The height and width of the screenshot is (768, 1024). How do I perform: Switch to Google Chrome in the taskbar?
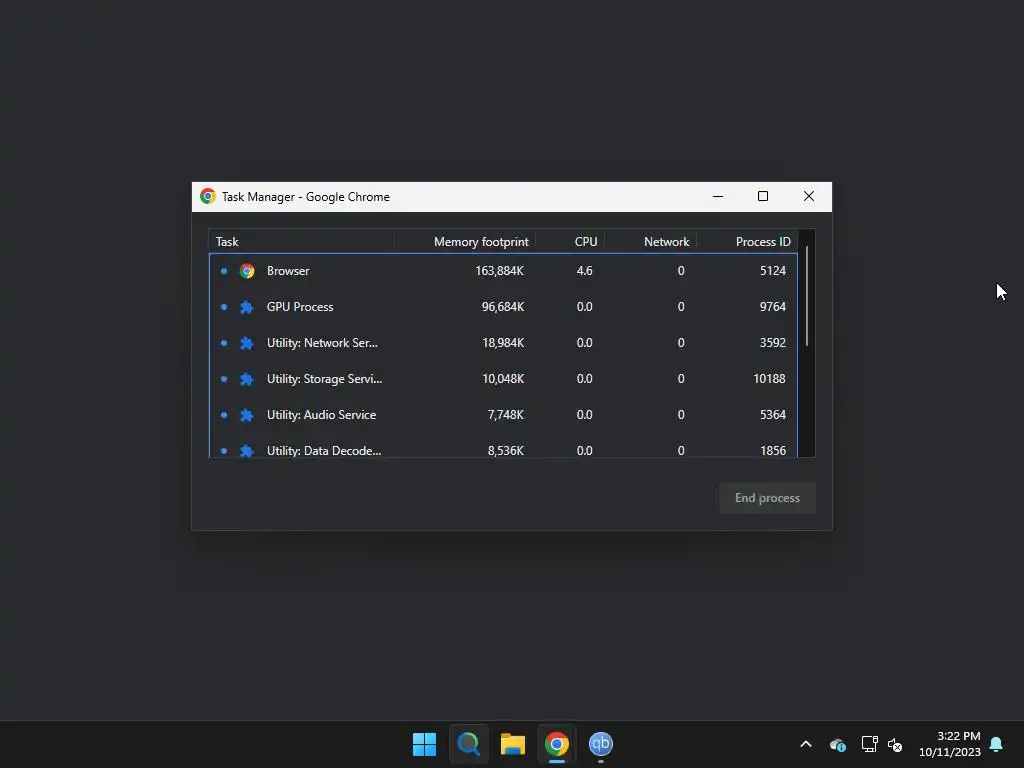pos(556,744)
